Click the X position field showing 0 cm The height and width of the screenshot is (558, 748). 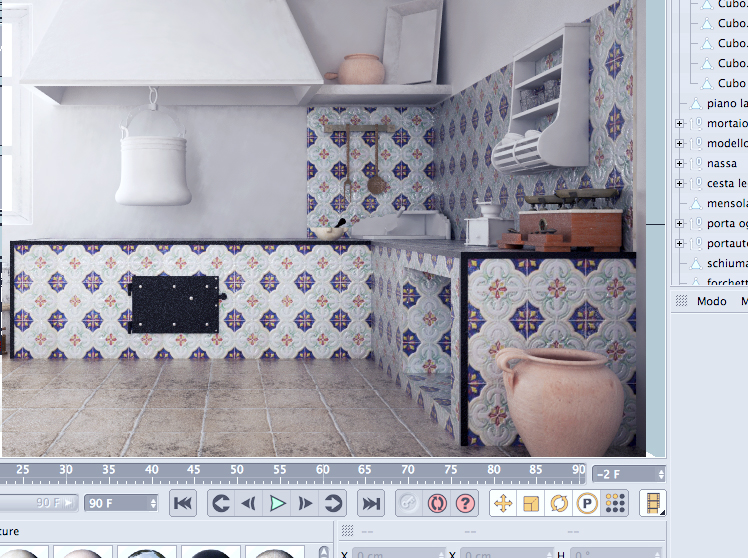pos(400,555)
